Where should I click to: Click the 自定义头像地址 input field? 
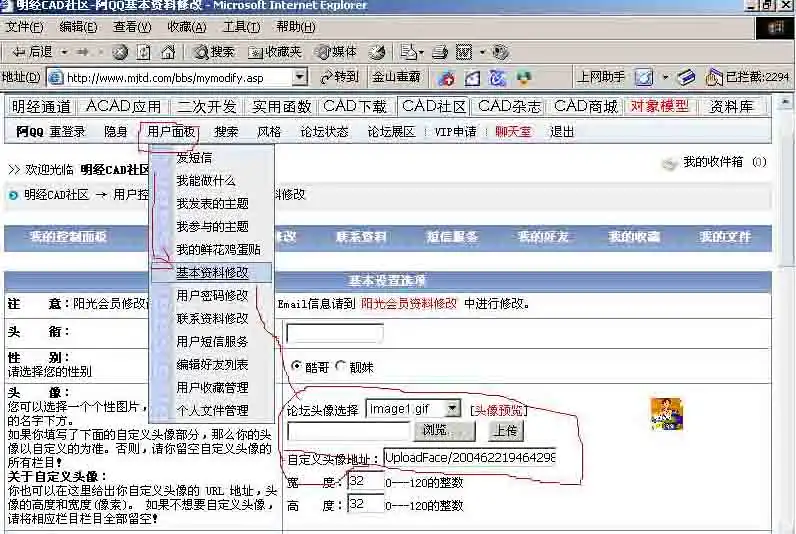(470, 457)
